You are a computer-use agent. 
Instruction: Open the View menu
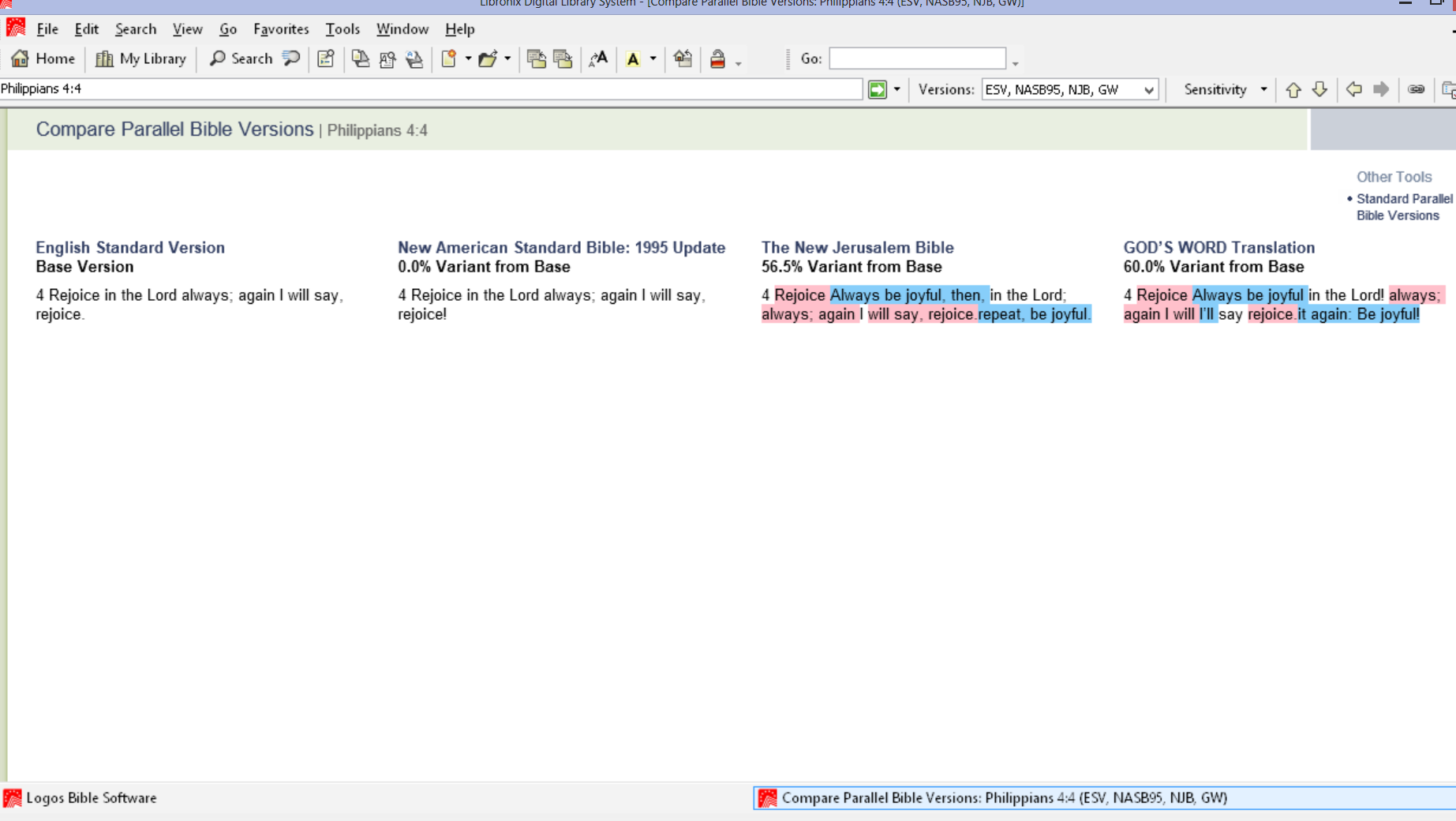(188, 29)
